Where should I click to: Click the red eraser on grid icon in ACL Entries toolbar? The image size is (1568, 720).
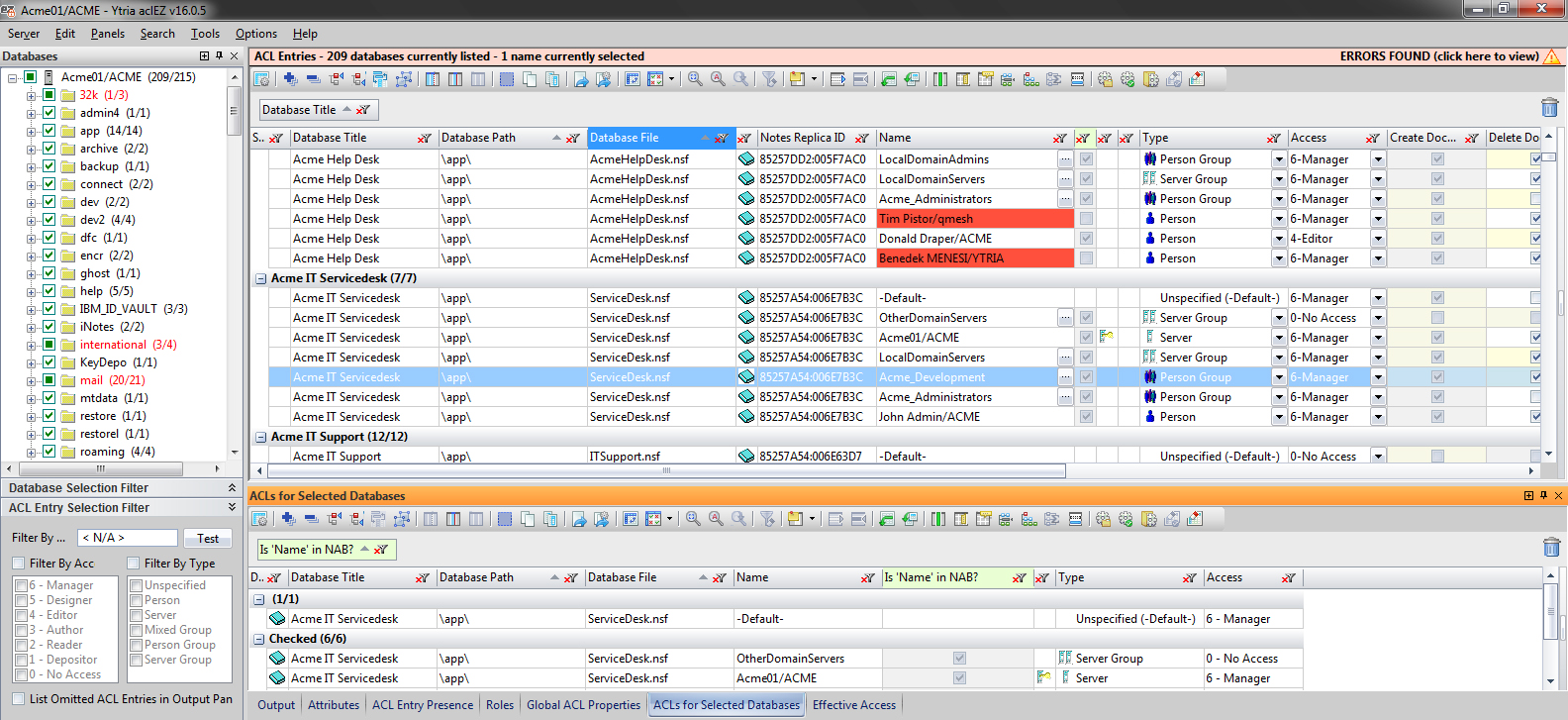point(1197,79)
